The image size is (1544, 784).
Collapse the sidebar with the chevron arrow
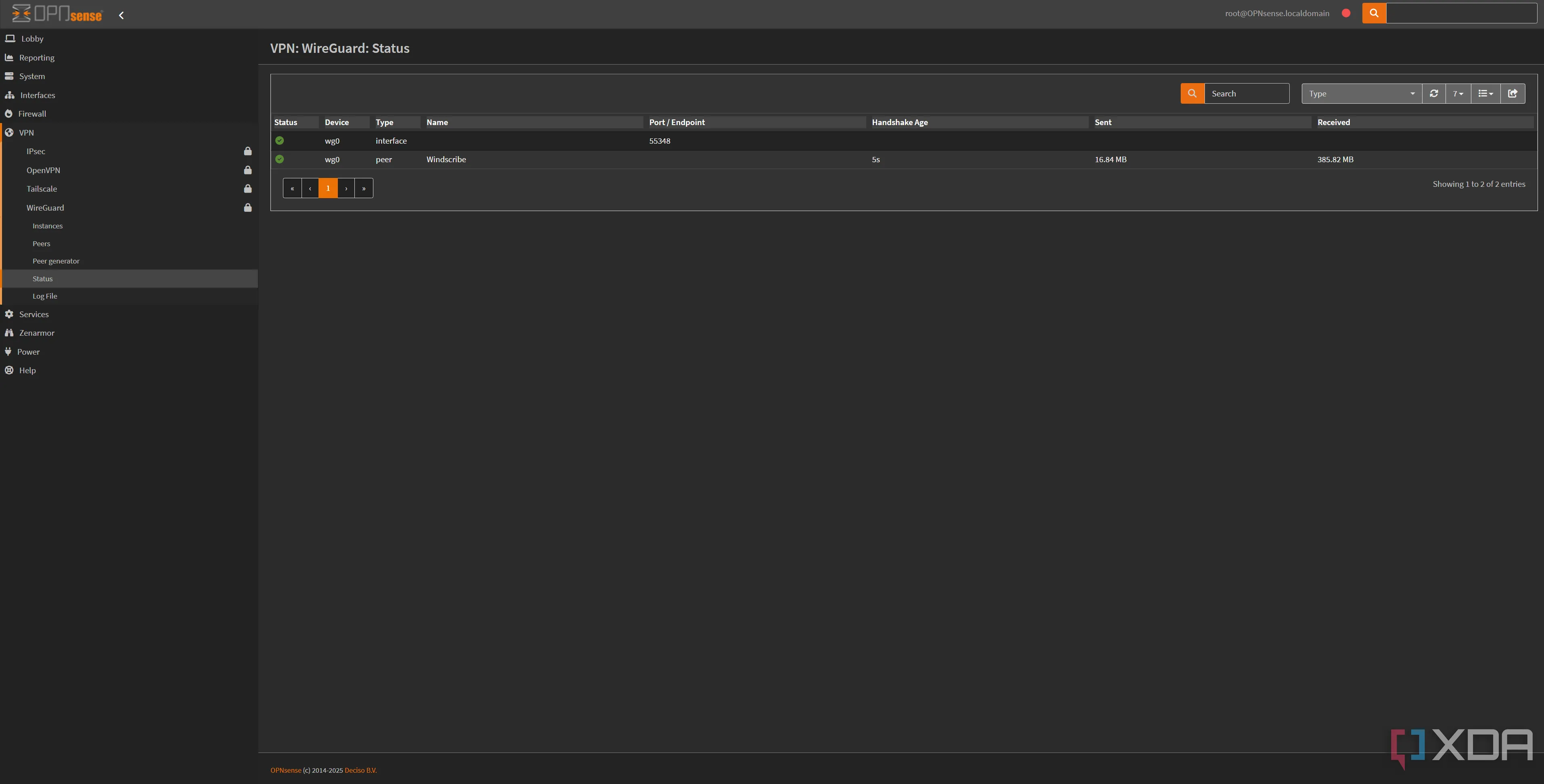pos(121,16)
